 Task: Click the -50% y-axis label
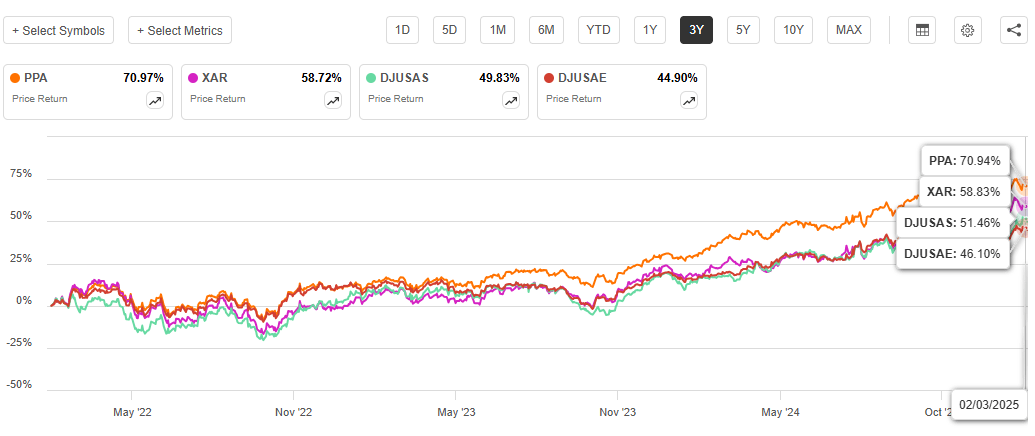click(x=18, y=385)
